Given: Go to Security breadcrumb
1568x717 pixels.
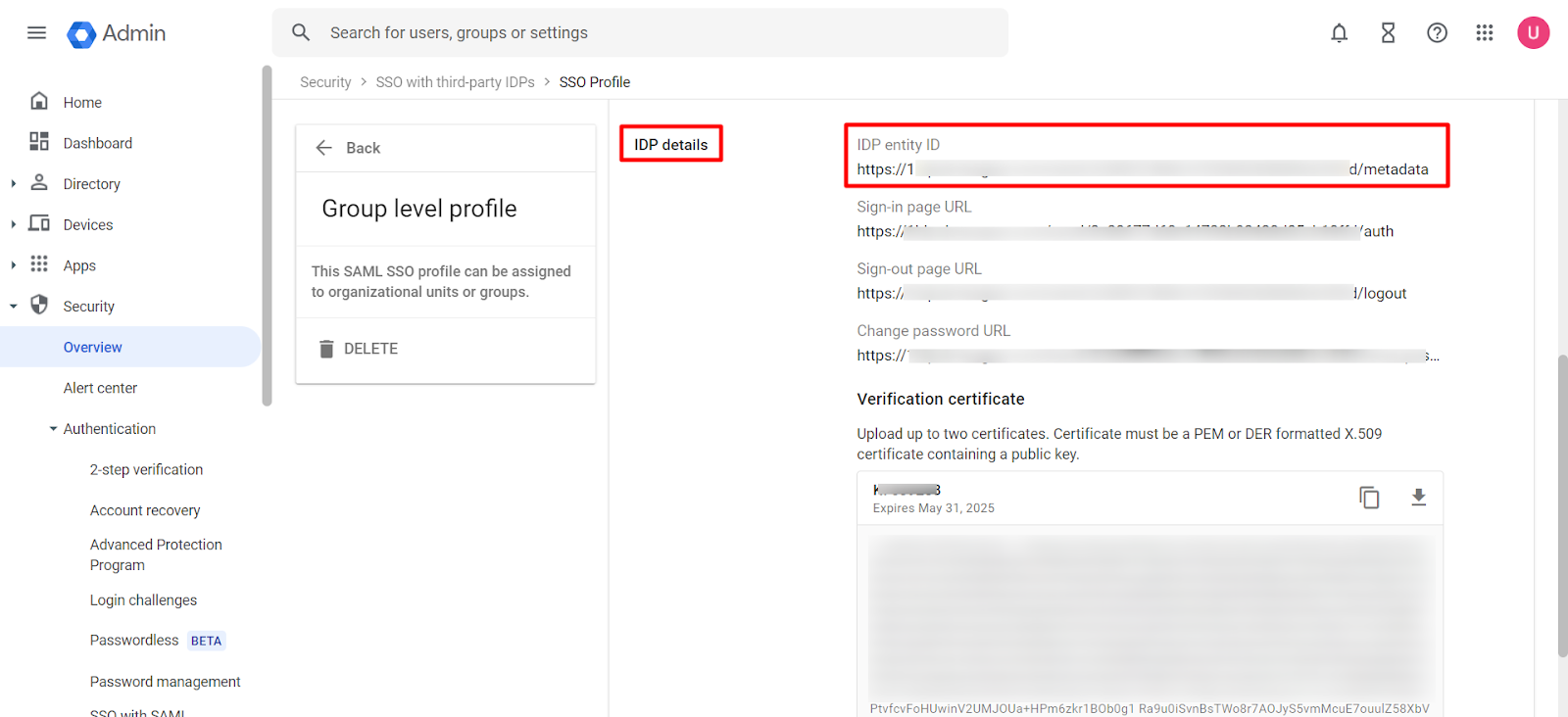Looking at the screenshot, I should point(325,82).
